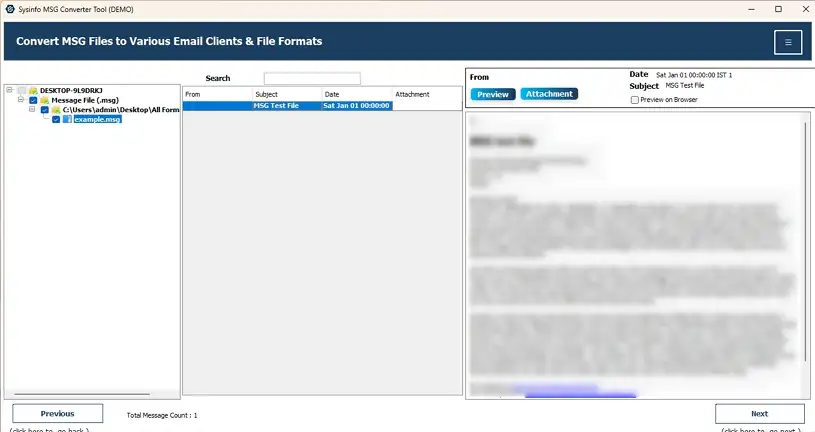Screen dimensions: 815x432
Task: Collapse the C:\Users\admin\Desktop node
Action: 32,109
